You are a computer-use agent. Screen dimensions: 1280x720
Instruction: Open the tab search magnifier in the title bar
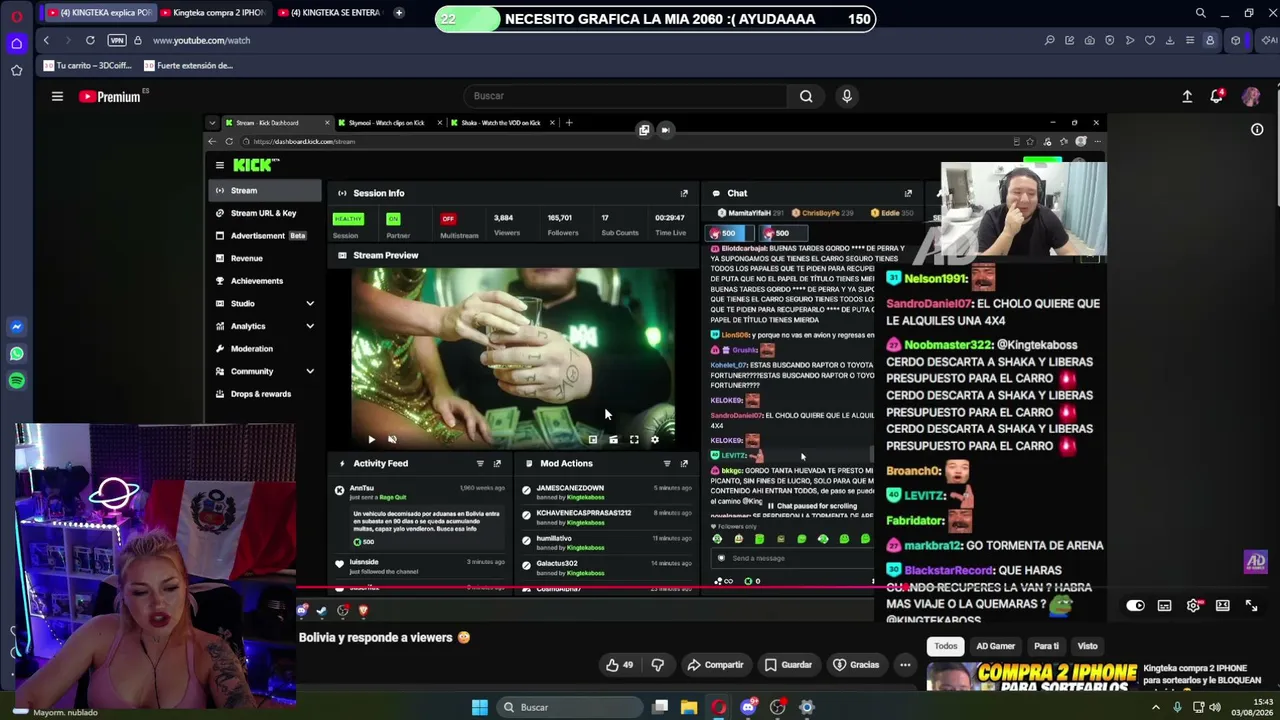pos(1201,13)
